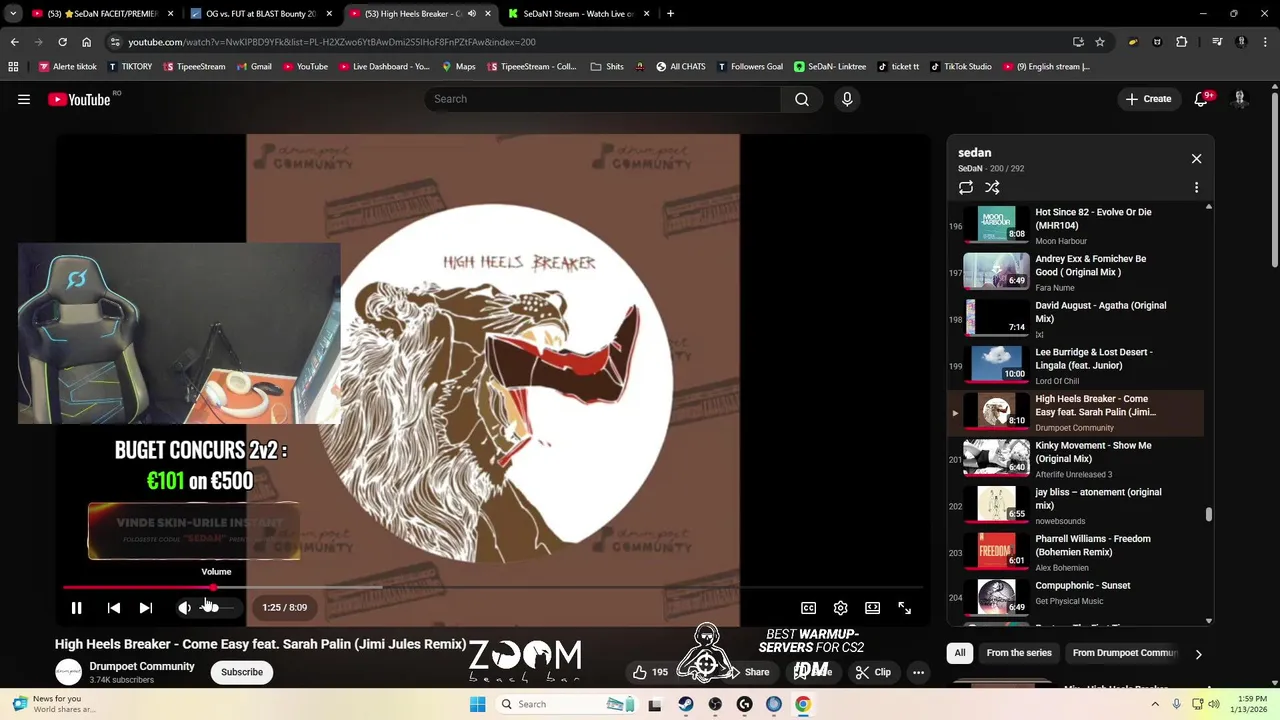Open Chrome tab search dropdown
1280x720 pixels.
13,14
